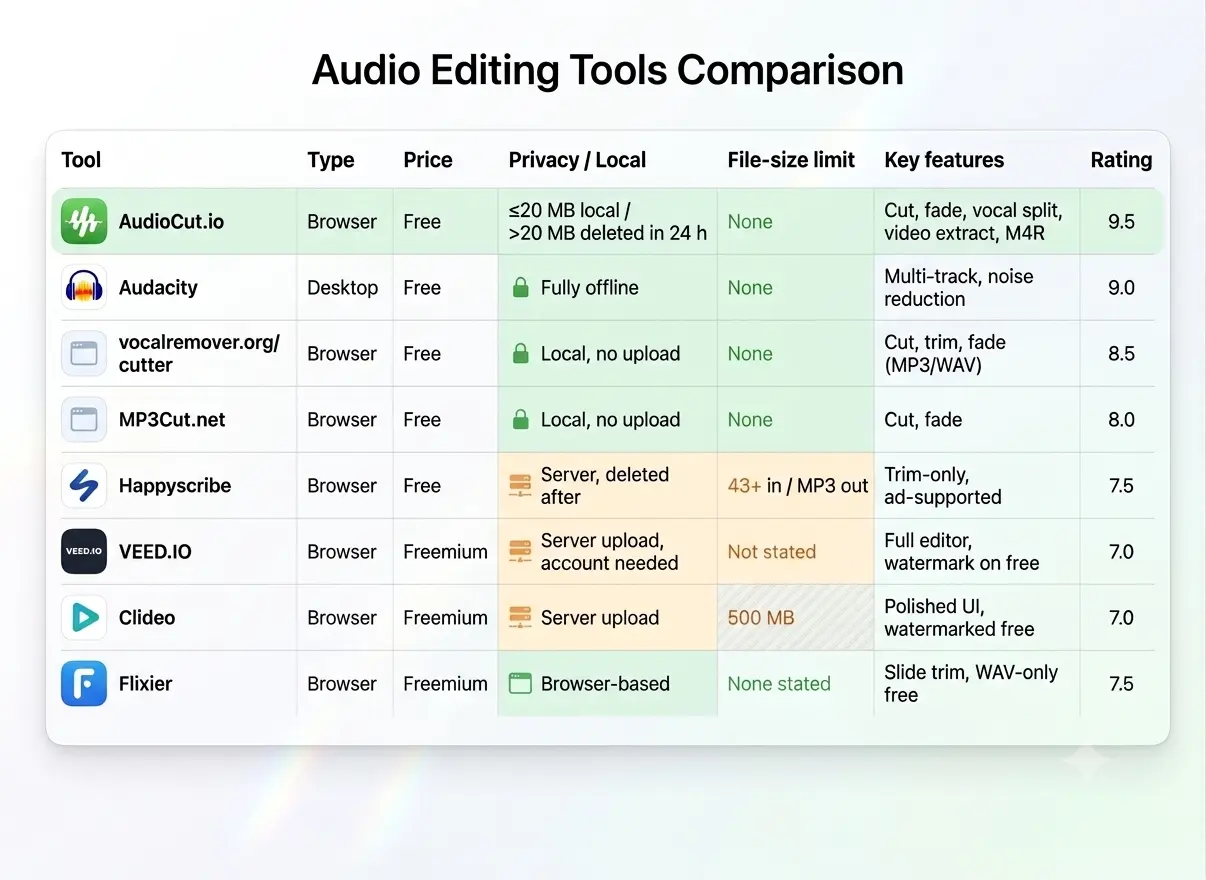Click the Freemium price cell for VEED.IO
The height and width of the screenshot is (880, 1206).
(x=445, y=552)
